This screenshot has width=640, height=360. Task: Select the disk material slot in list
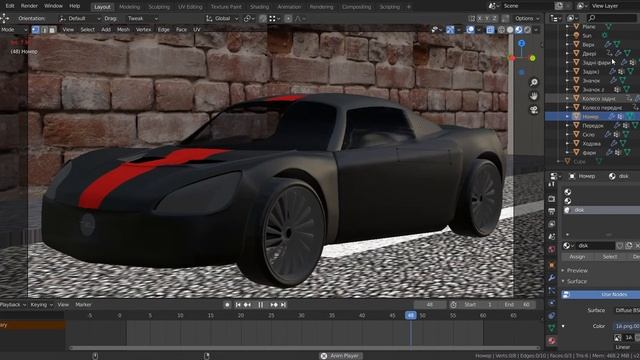(x=601, y=210)
